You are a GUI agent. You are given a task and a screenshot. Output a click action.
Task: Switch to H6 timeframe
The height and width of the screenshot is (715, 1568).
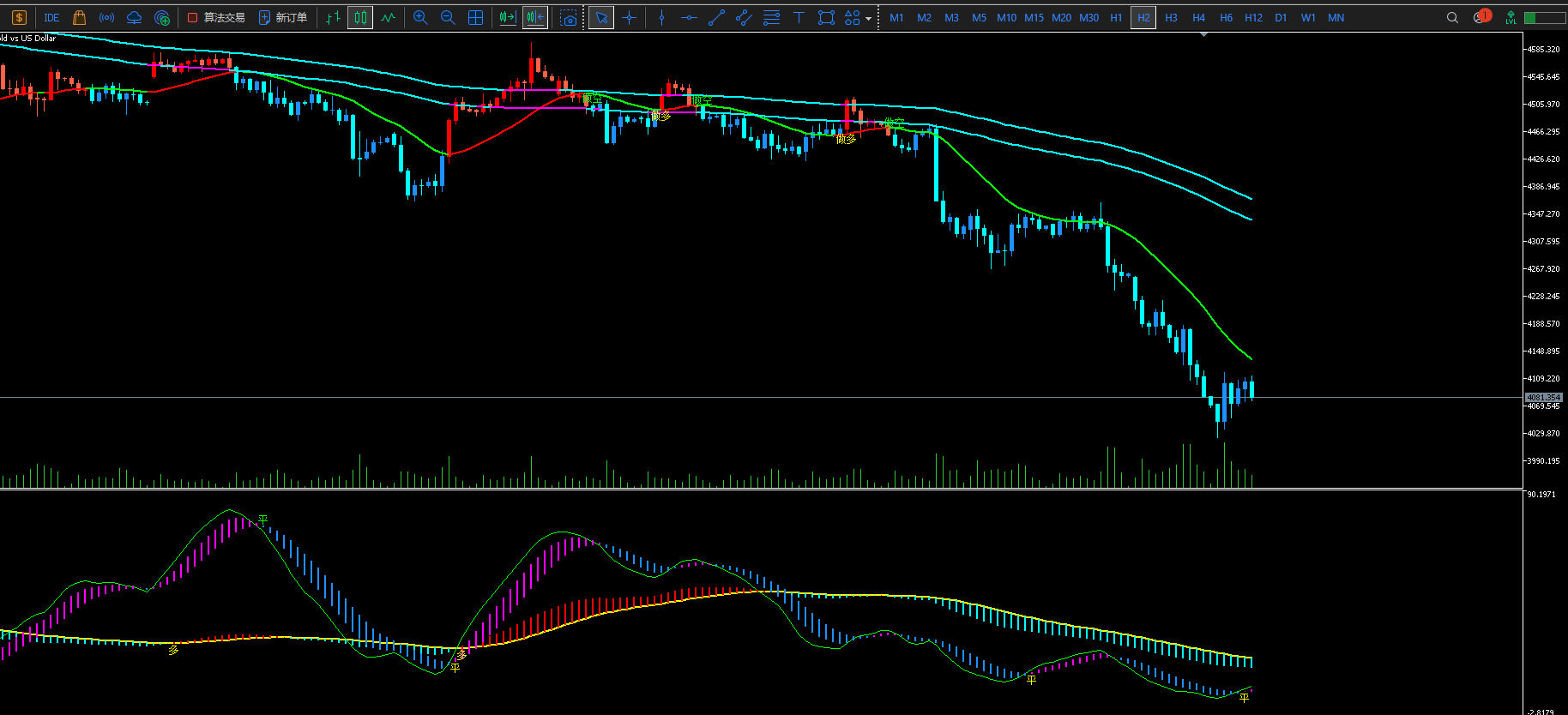click(x=1226, y=17)
